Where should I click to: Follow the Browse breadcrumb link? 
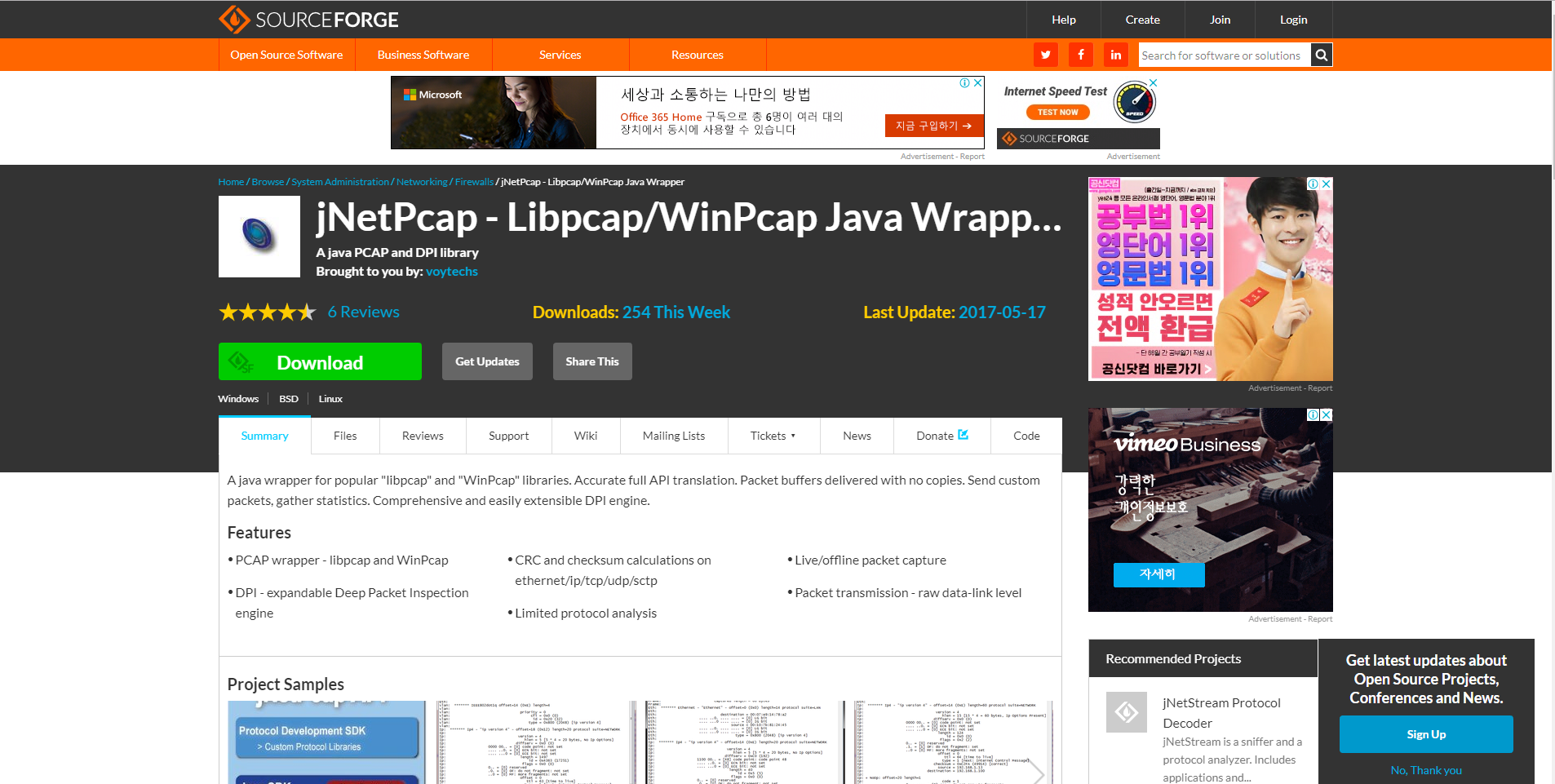268,182
